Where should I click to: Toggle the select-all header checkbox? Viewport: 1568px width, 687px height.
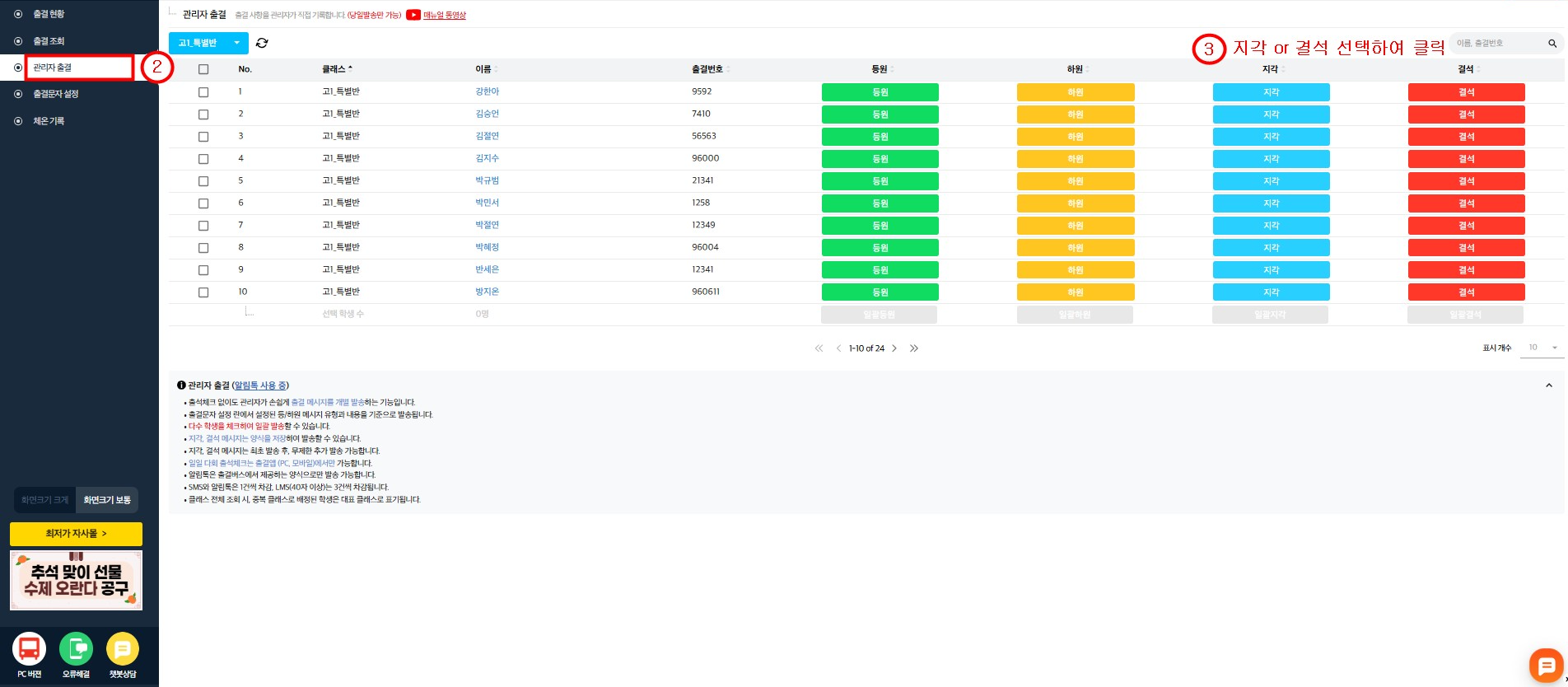[x=203, y=69]
